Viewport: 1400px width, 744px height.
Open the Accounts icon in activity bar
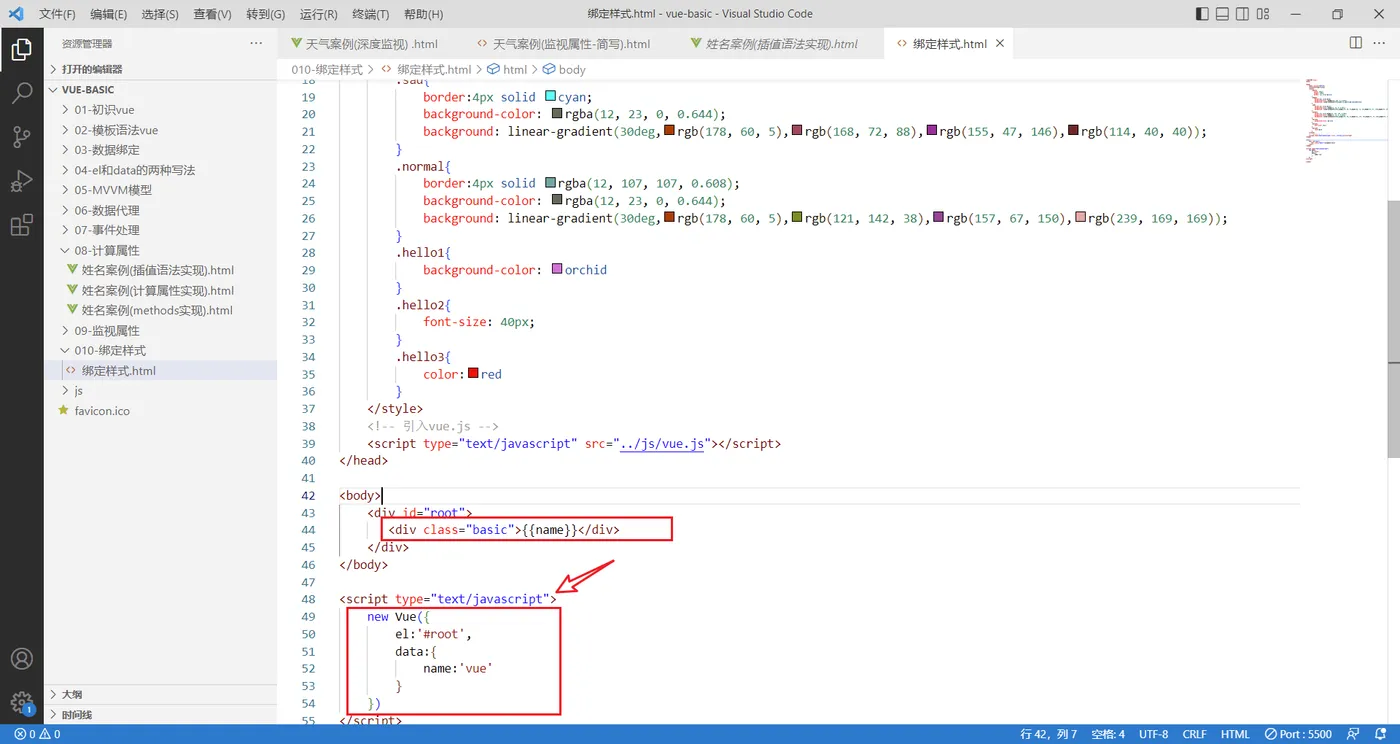click(21, 659)
